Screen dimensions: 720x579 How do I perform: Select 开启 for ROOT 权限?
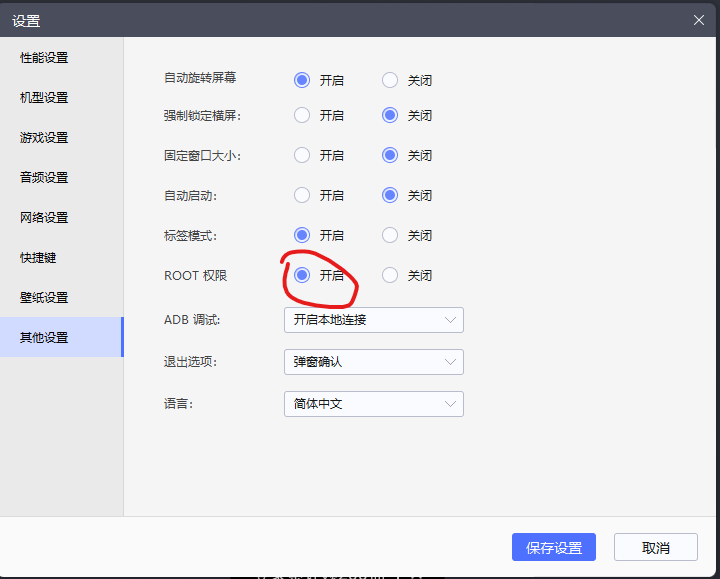click(x=302, y=276)
